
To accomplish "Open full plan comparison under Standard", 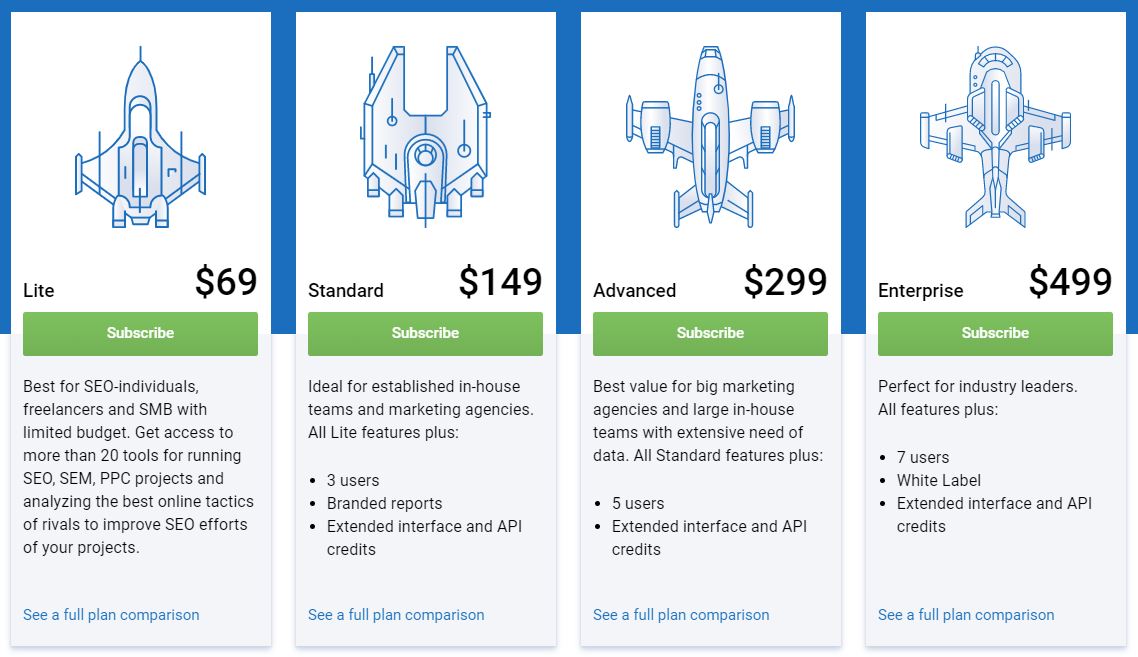I will (x=396, y=615).
